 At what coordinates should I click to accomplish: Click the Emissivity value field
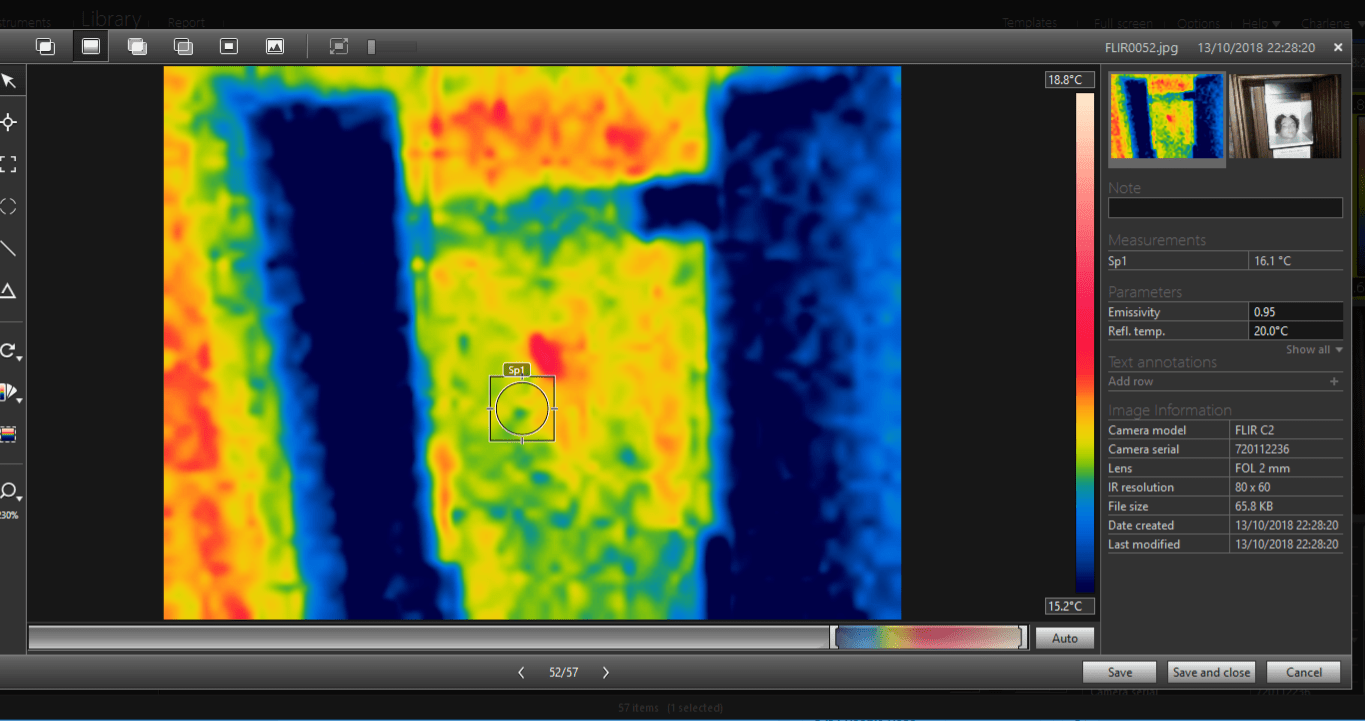click(1295, 312)
